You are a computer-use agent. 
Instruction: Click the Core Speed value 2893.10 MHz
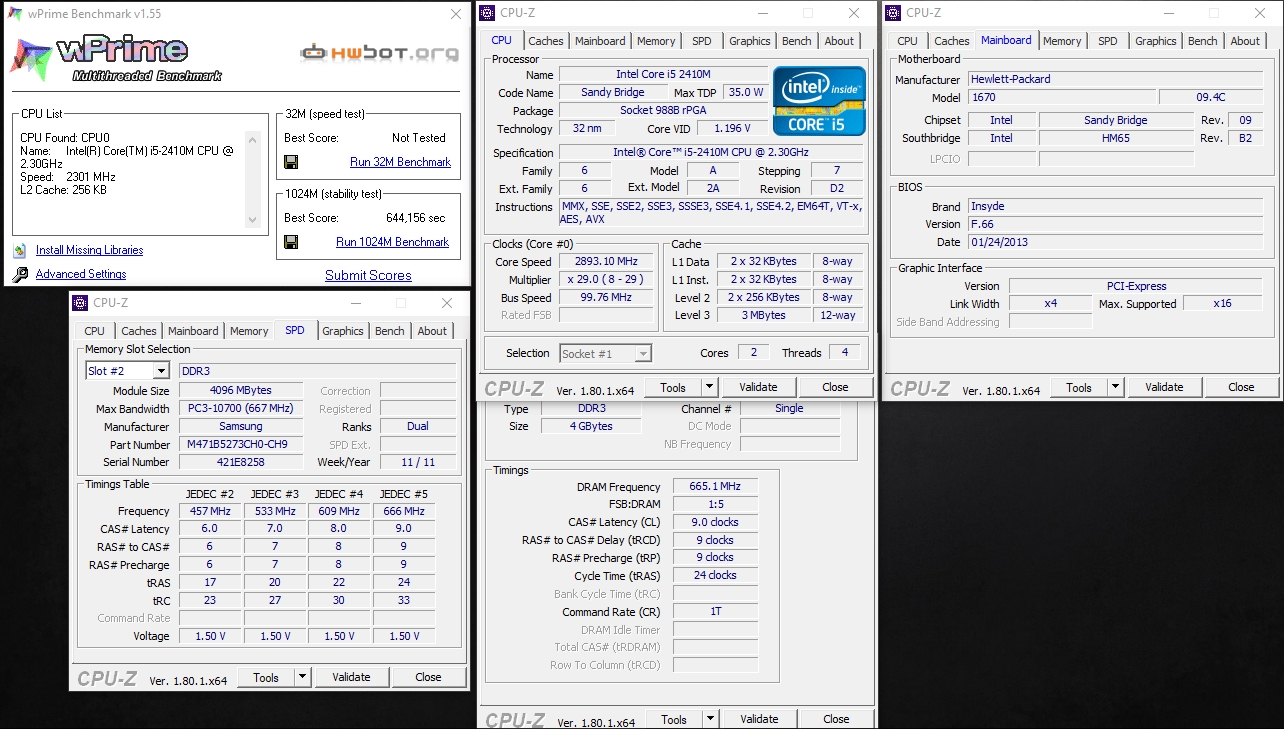click(608, 262)
